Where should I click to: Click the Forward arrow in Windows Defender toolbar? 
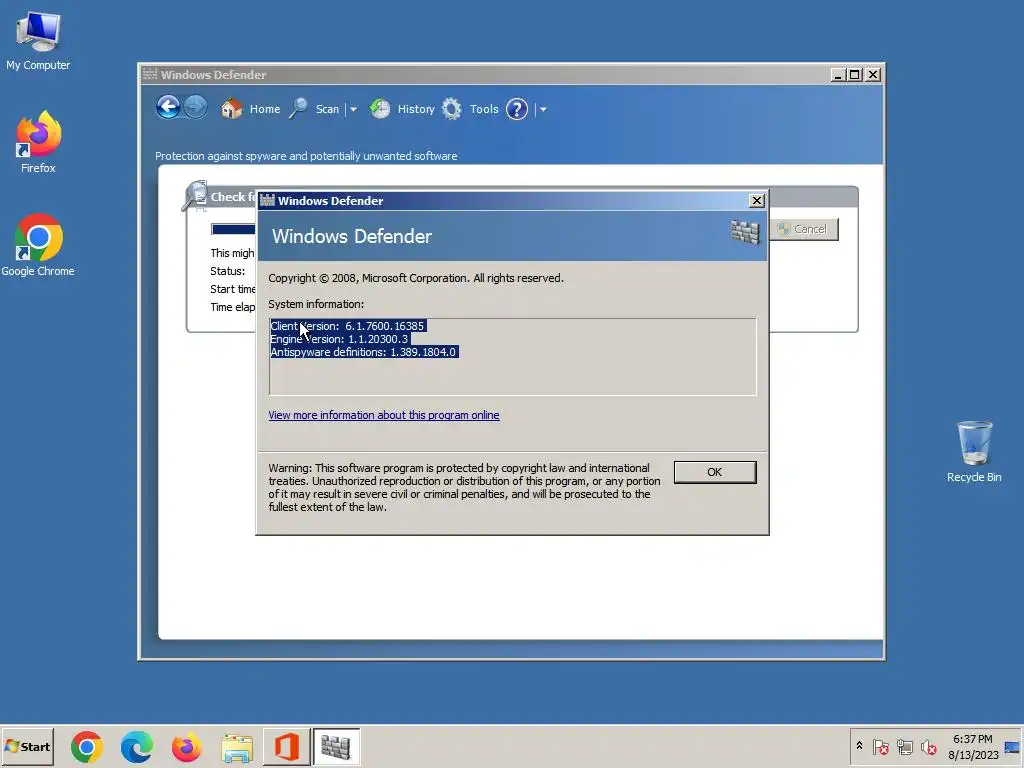(195, 107)
